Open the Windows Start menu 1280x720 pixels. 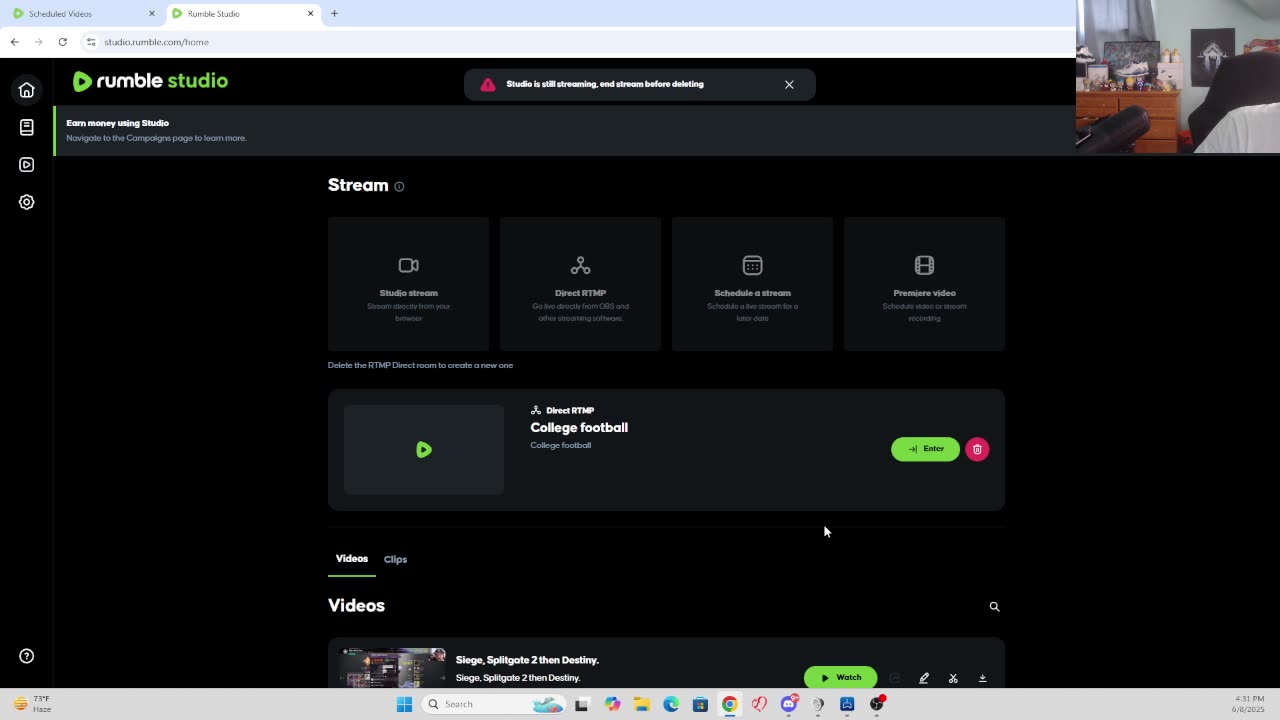click(404, 704)
